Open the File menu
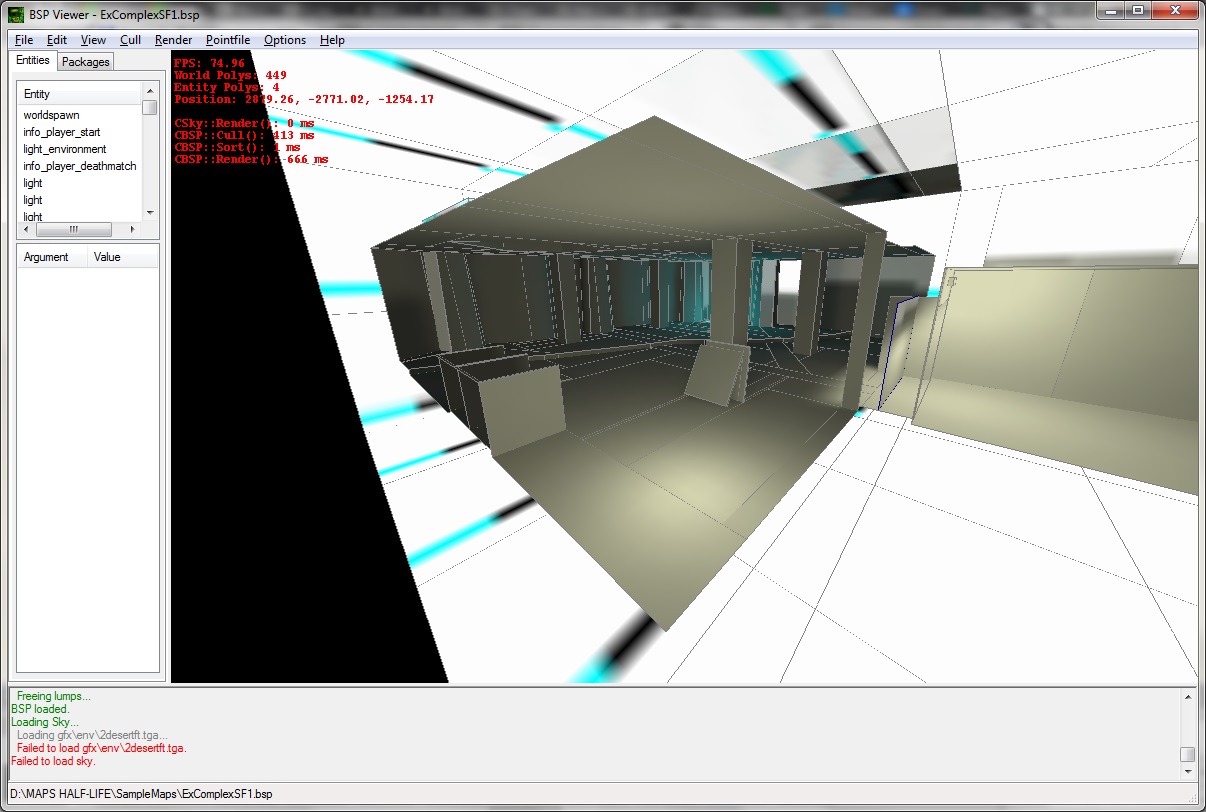1206x812 pixels. pos(24,40)
